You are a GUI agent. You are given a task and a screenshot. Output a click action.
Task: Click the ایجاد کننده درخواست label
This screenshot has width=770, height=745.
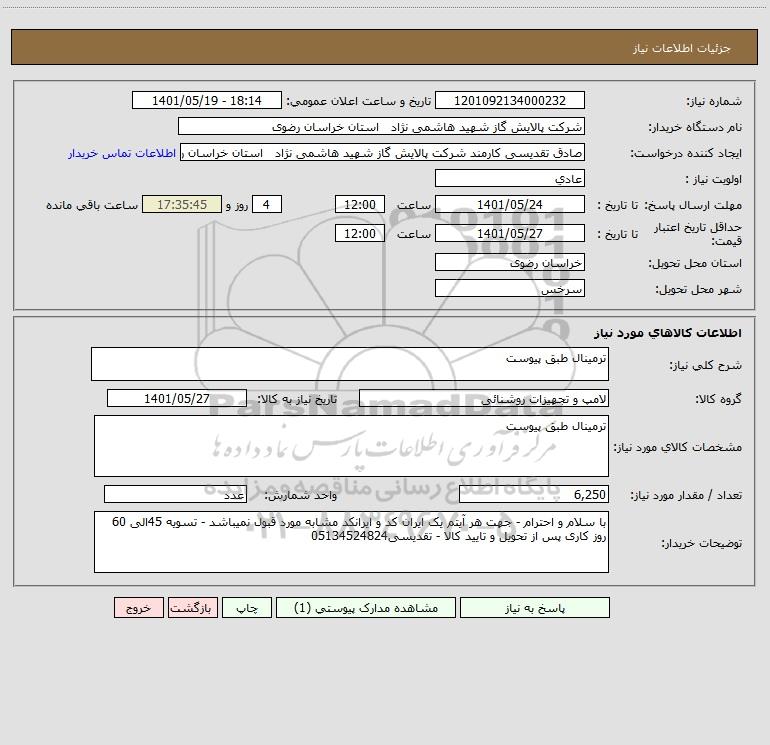pos(686,154)
